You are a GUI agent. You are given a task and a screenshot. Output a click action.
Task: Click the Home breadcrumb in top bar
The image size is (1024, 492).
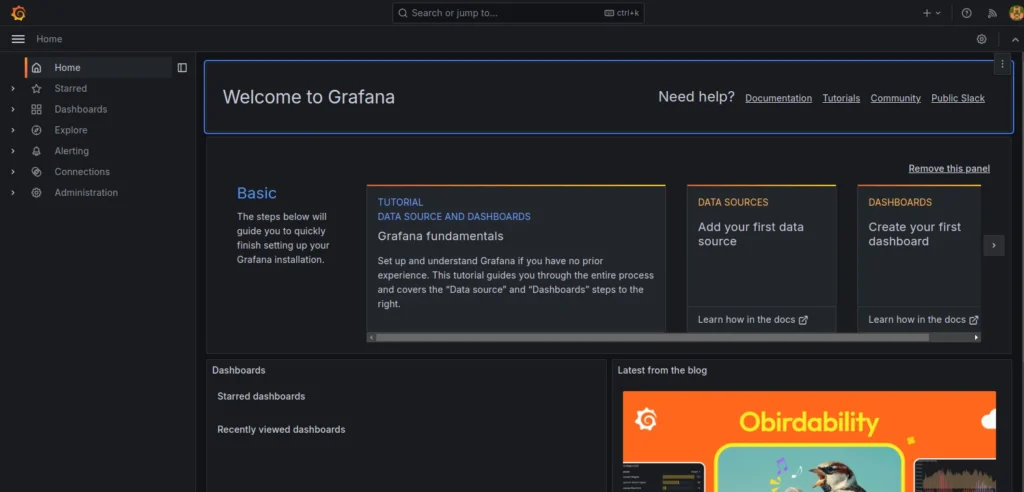(49, 39)
